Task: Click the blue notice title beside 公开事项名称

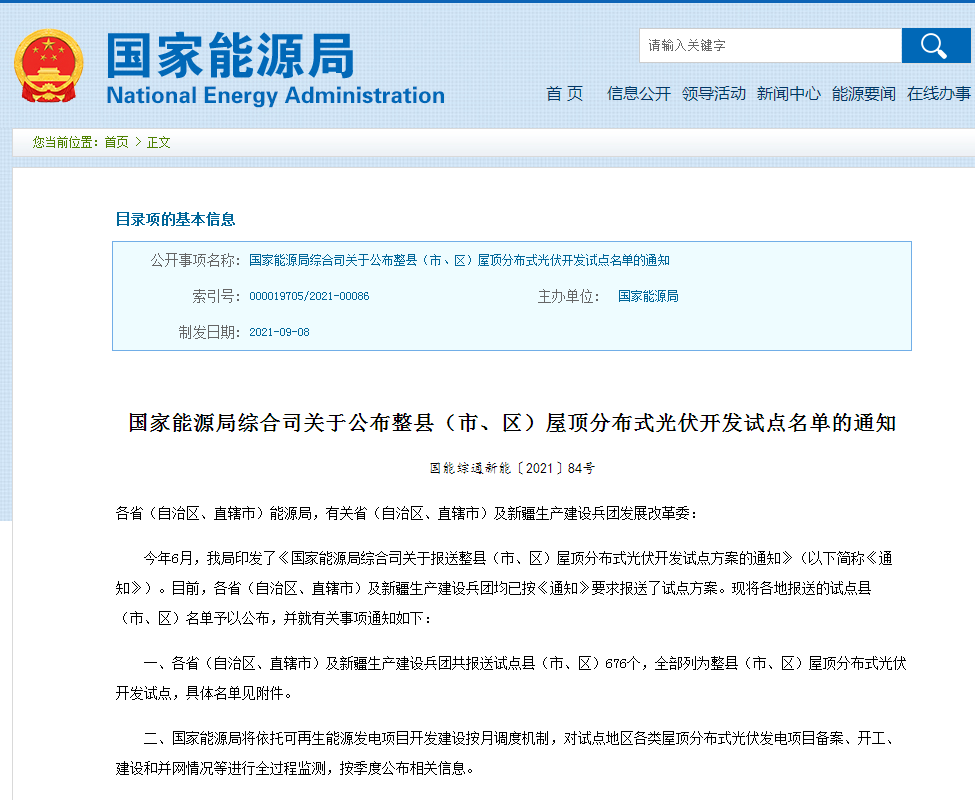Action: point(459,260)
